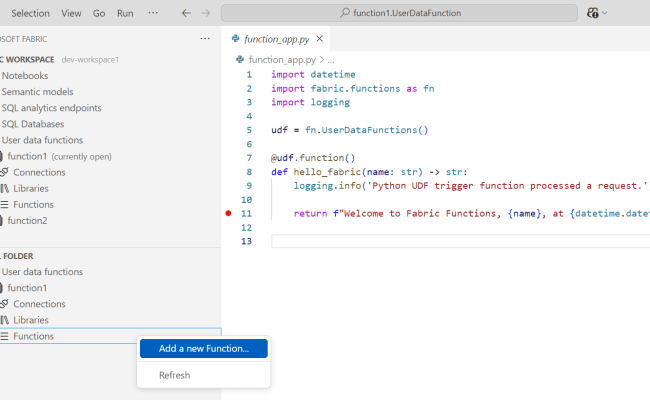Select highlighted Functions row in local folder
The image size is (650, 400).
click(110, 336)
